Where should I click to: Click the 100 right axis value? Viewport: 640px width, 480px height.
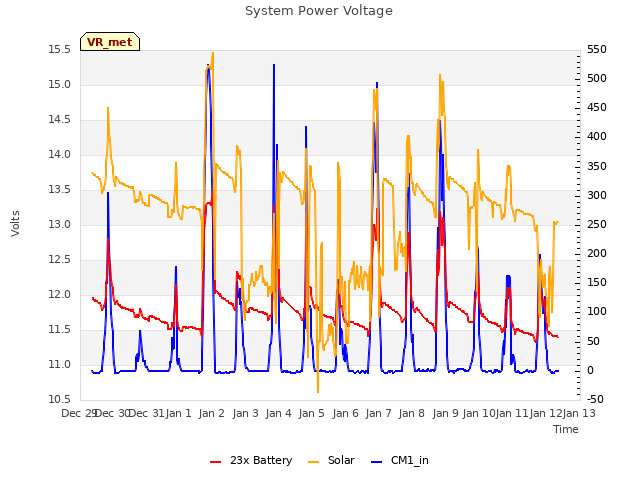click(x=597, y=312)
